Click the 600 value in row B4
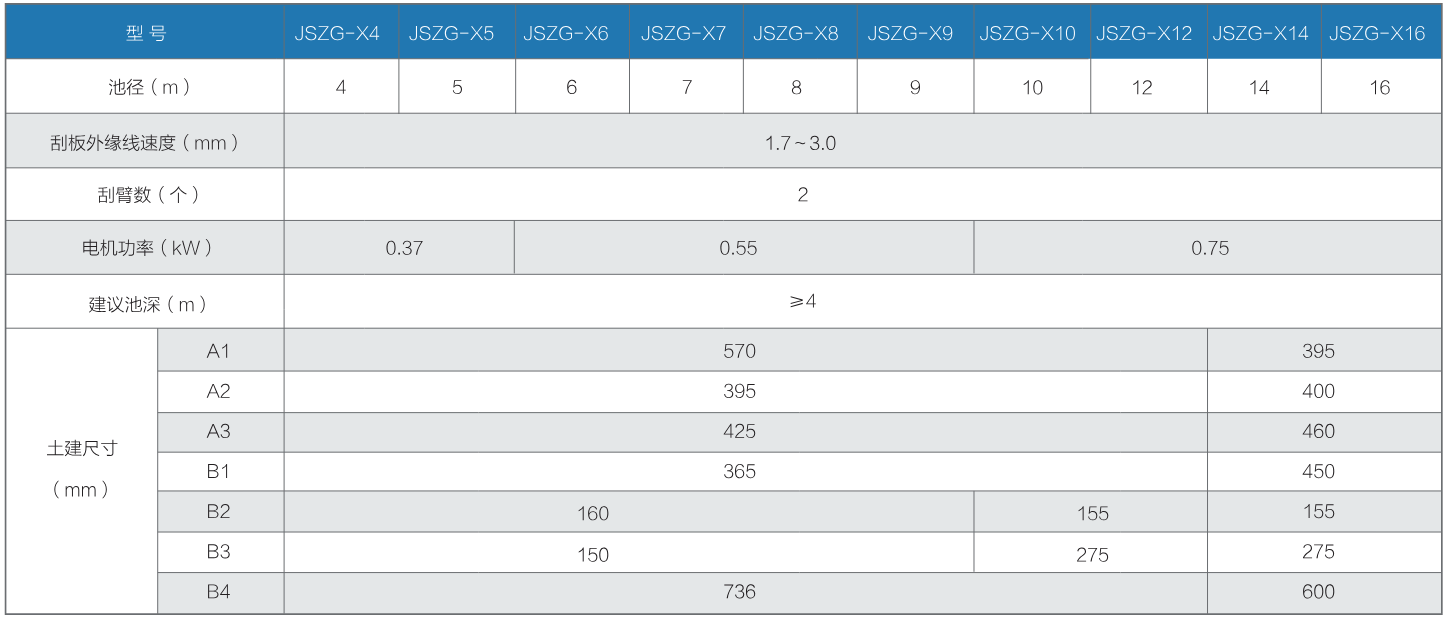The image size is (1448, 620). coord(1318,592)
